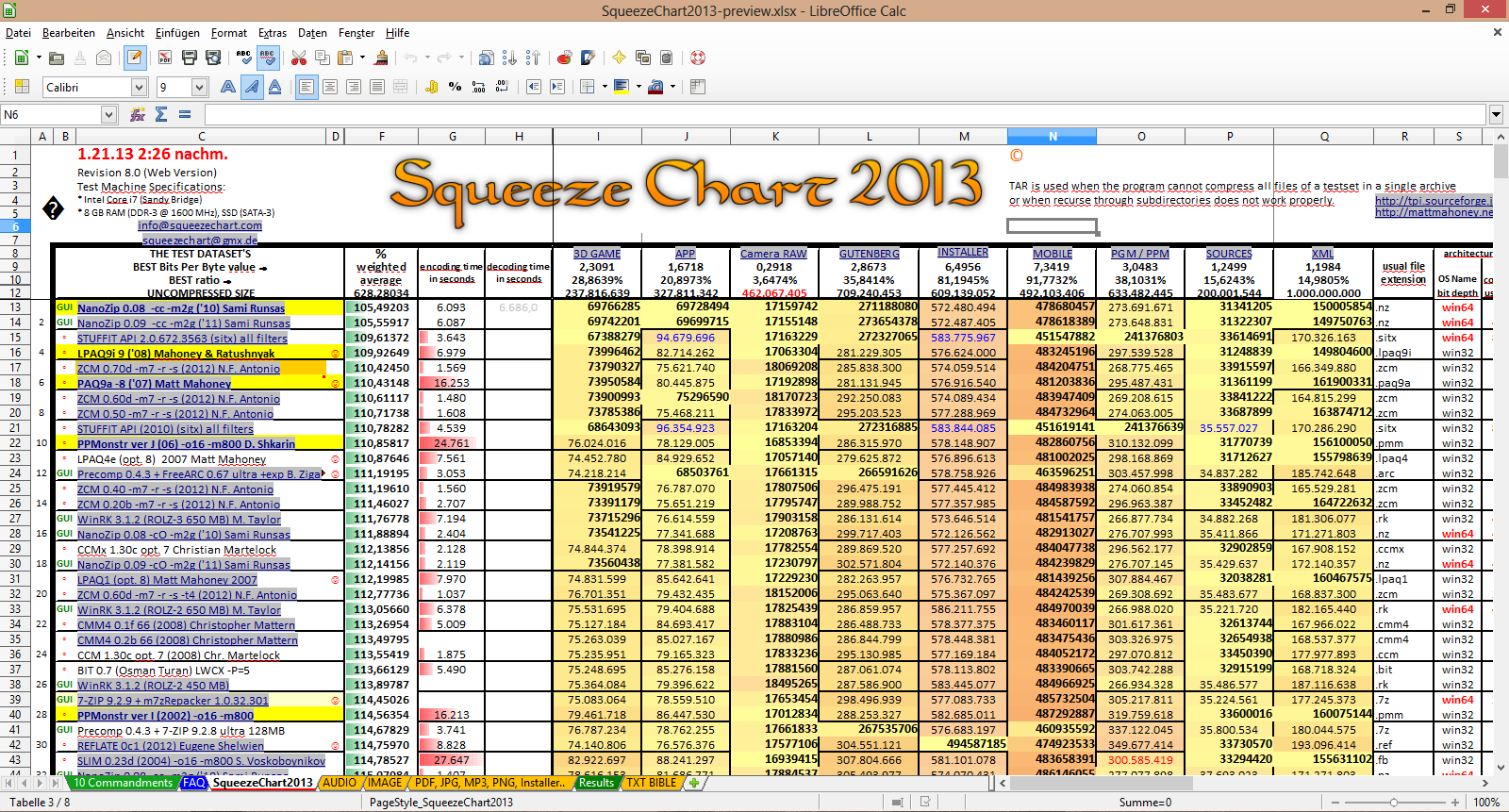This screenshot has height=812, width=1509.
Task: Toggle grid lines for current sheet
Action: tap(698, 87)
